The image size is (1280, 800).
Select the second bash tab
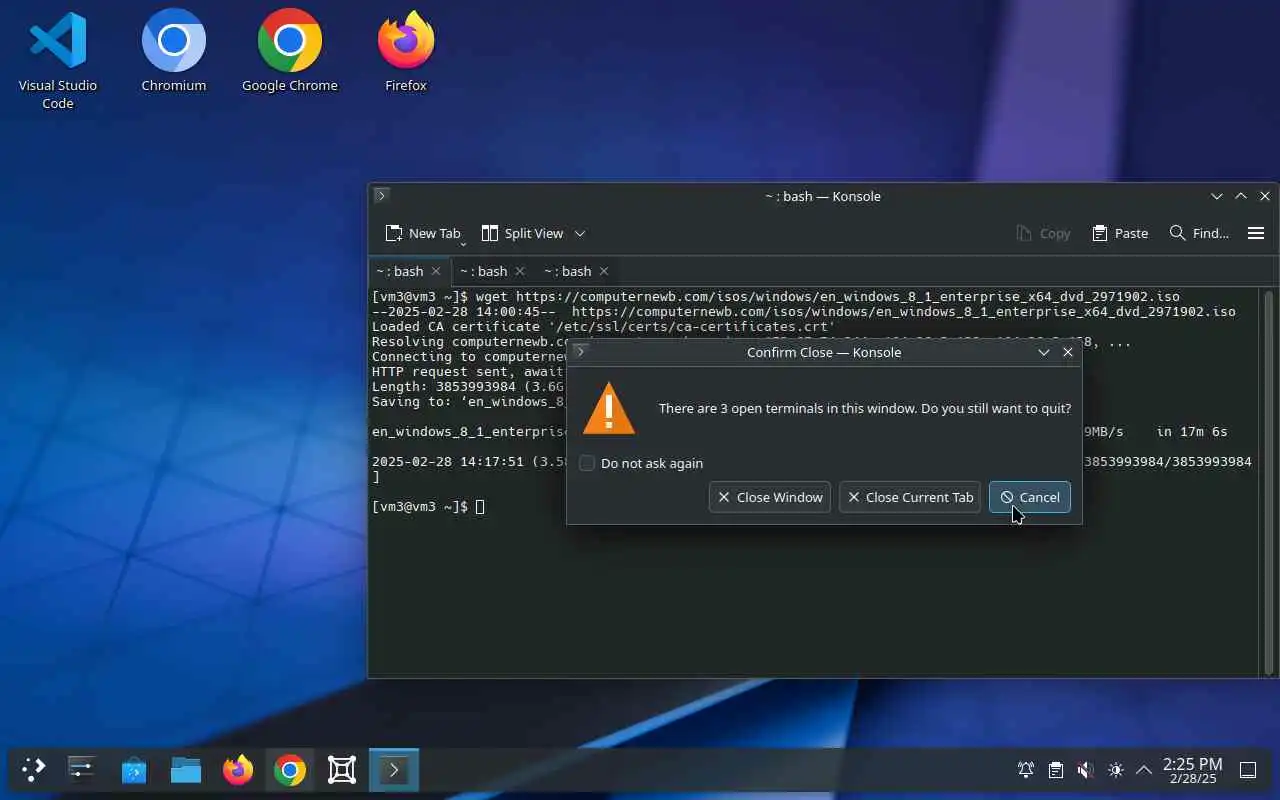[484, 271]
